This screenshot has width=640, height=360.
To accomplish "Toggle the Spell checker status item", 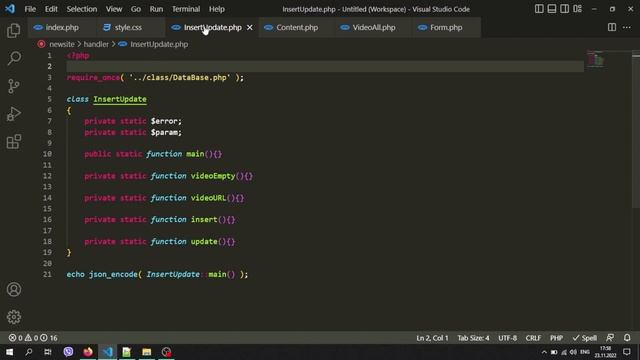I will click(584, 338).
